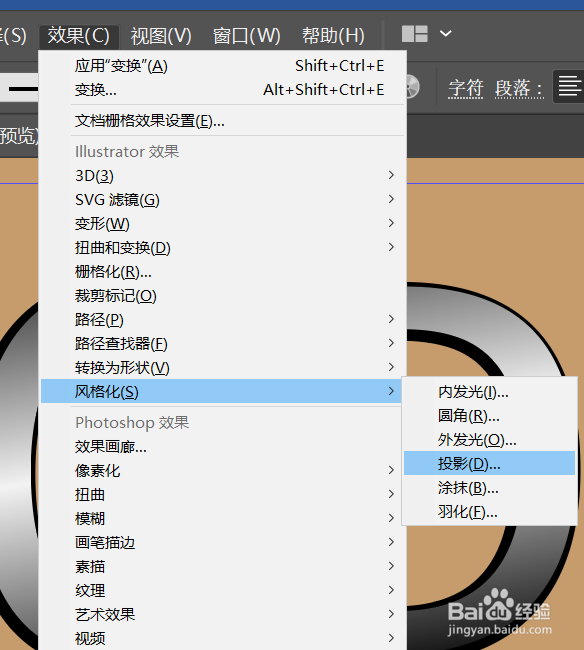Open the 窗口(W) menu
584x650 pixels.
click(x=247, y=36)
